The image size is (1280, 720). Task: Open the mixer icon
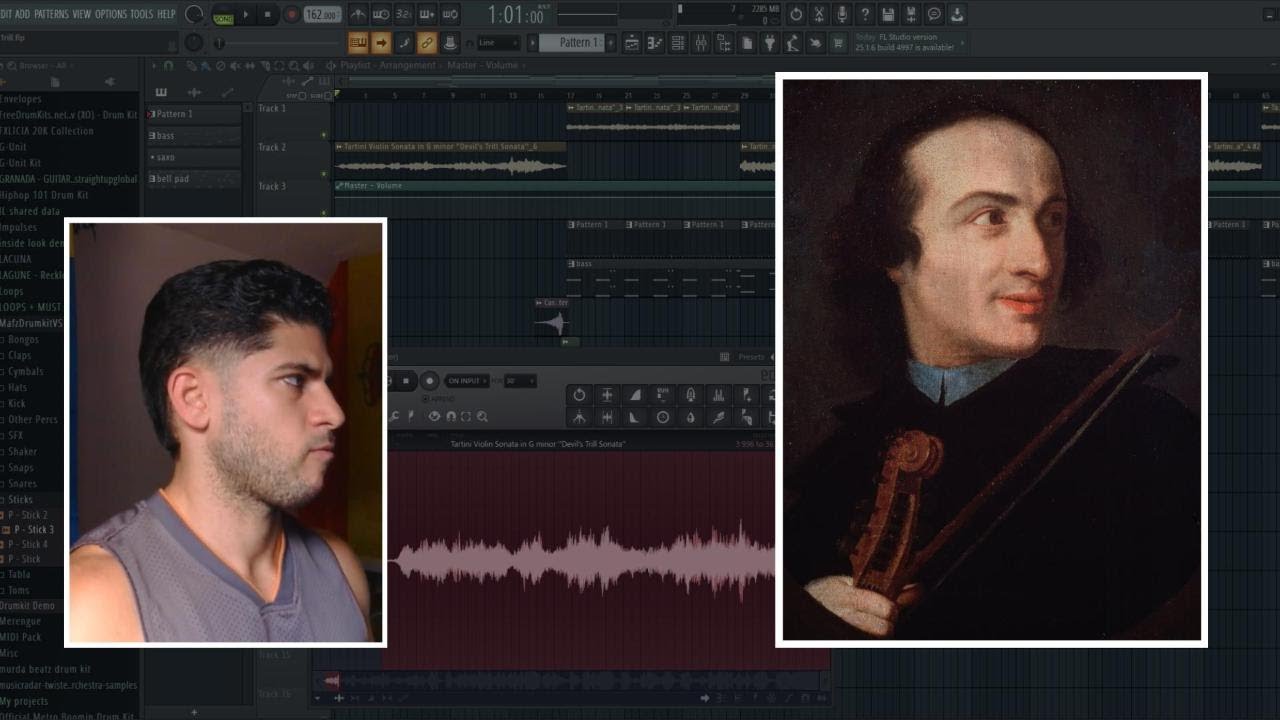point(701,43)
